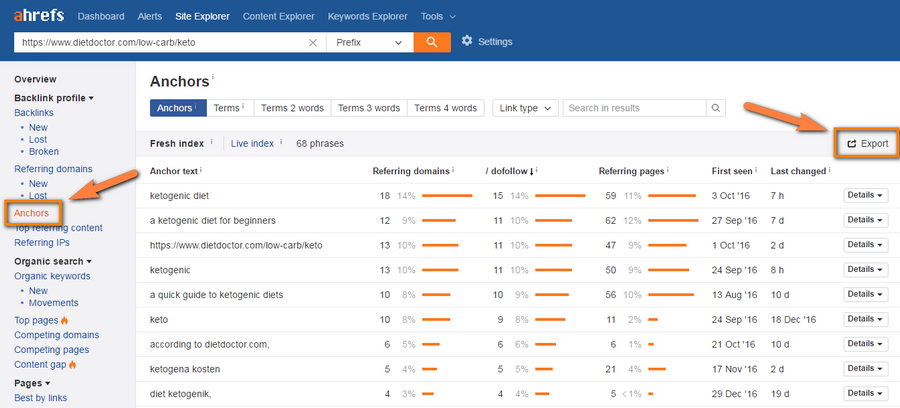The height and width of the screenshot is (408, 900).
Task: Click First seen date '13 Aug '16'
Action: [x=734, y=294]
